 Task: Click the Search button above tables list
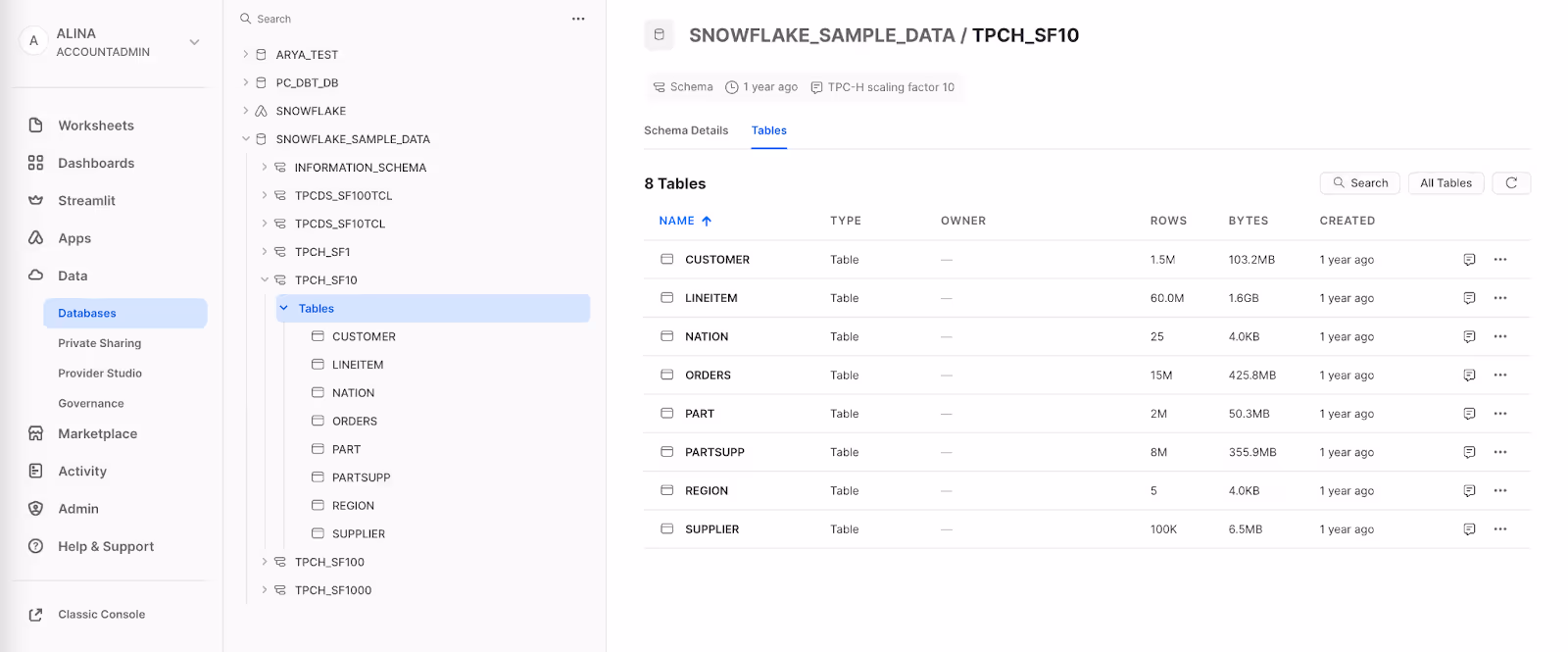point(1360,183)
